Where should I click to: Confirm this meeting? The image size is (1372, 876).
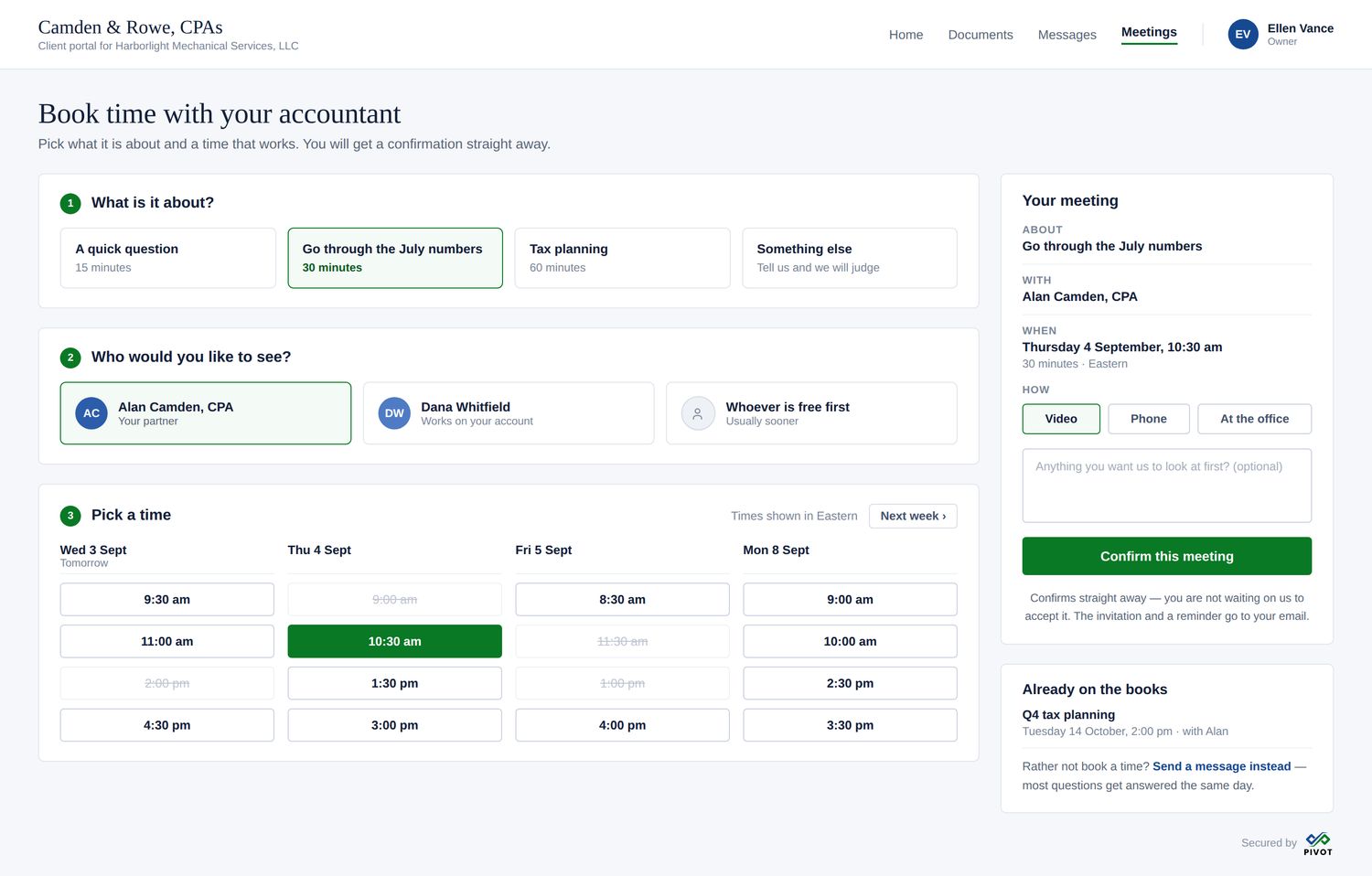pyautogui.click(x=1167, y=556)
